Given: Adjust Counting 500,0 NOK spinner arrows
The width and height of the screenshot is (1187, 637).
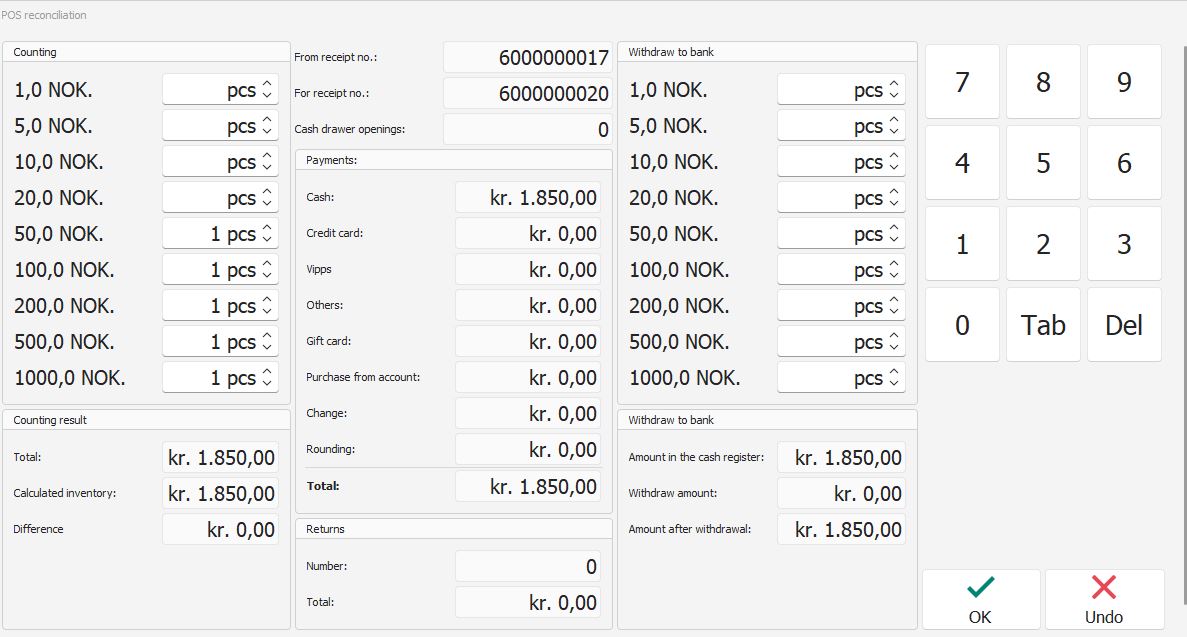Looking at the screenshot, I should point(267,342).
